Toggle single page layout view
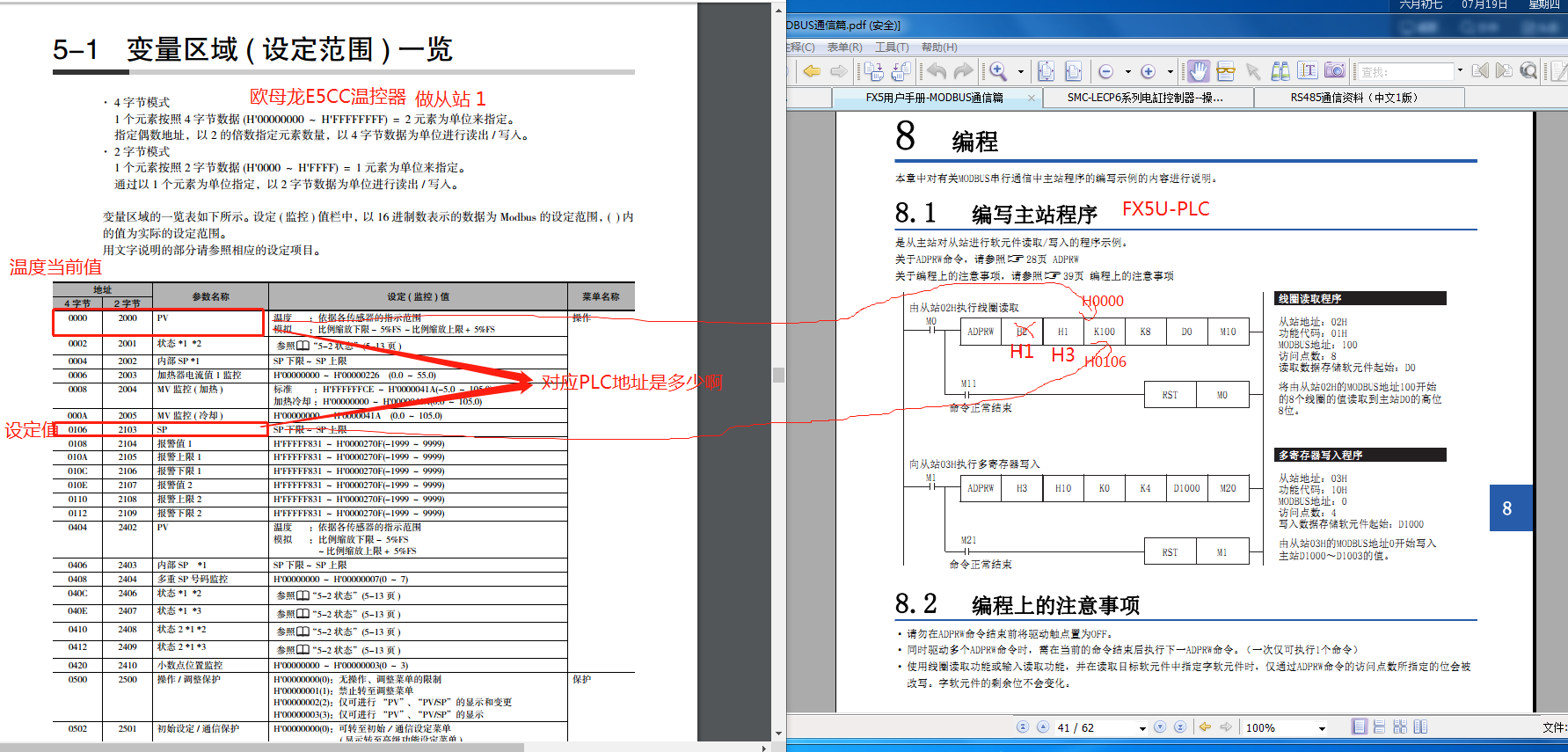This screenshot has height=752, width=1568. (1360, 727)
